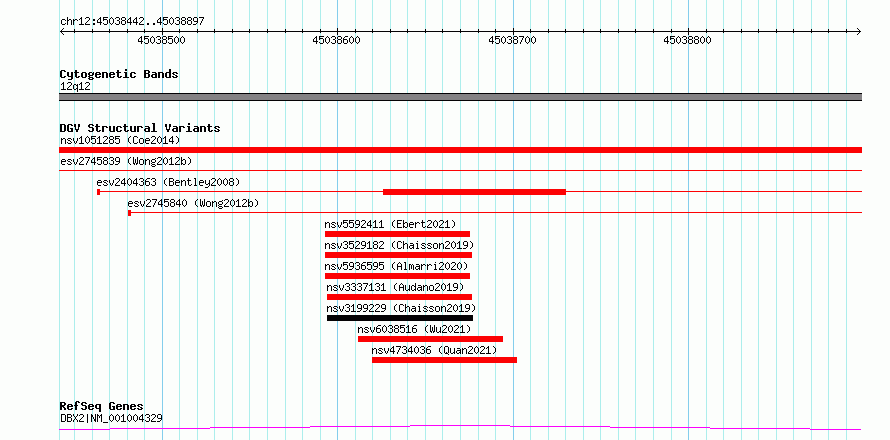This screenshot has height=440, width=890.
Task: Click the DBX2|NM_001004329 gene label
Action: pos(111,418)
